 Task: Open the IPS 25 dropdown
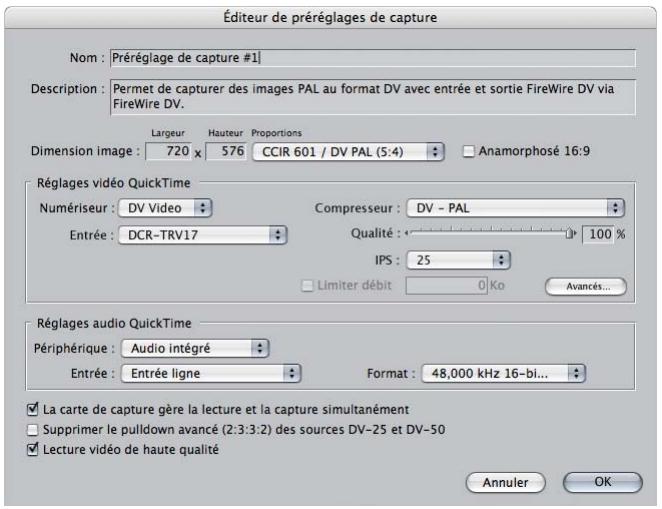point(459,260)
